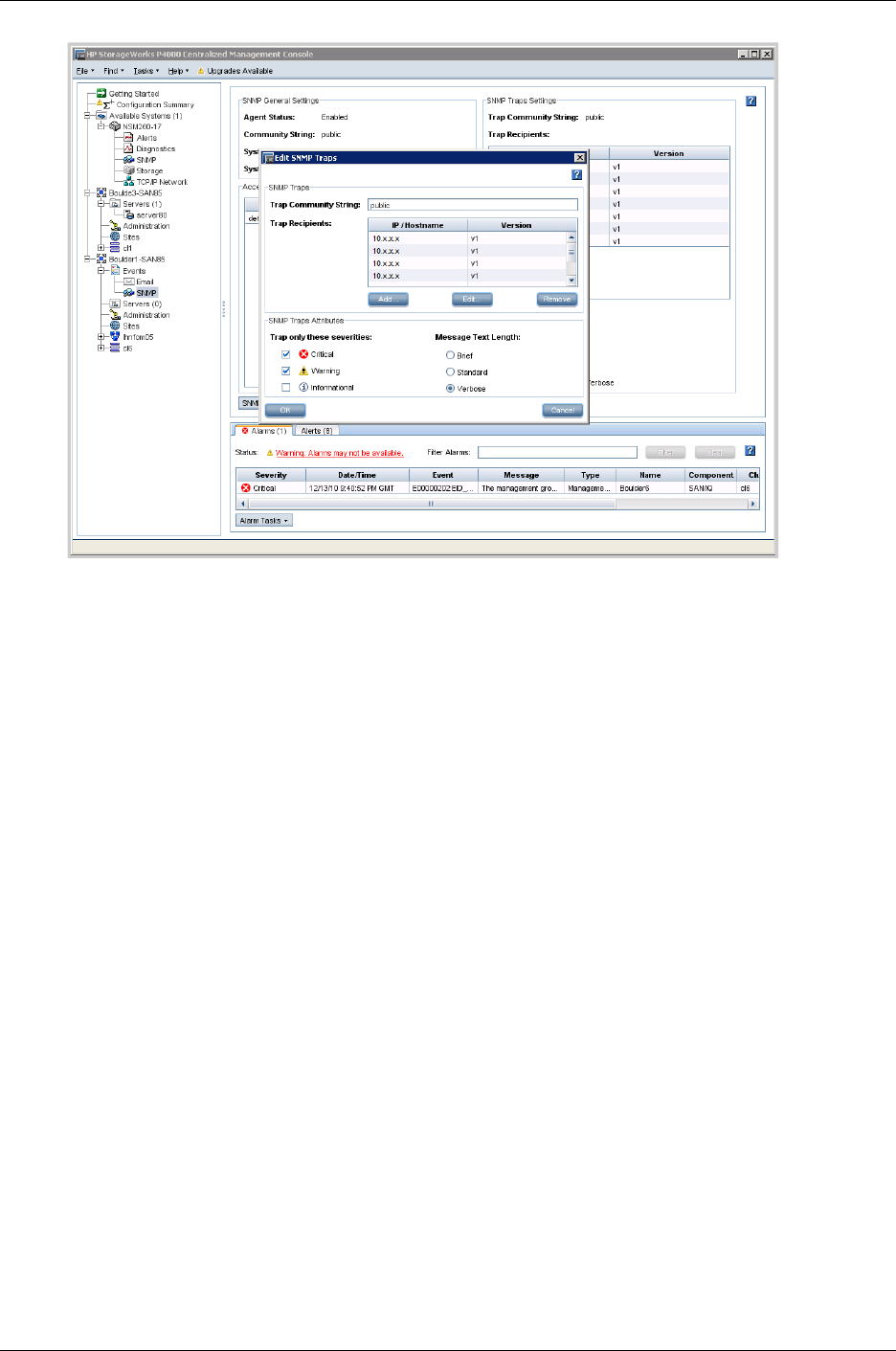Screen dimensions: 896x1351
Task: Open the Help menu
Action: click(177, 71)
